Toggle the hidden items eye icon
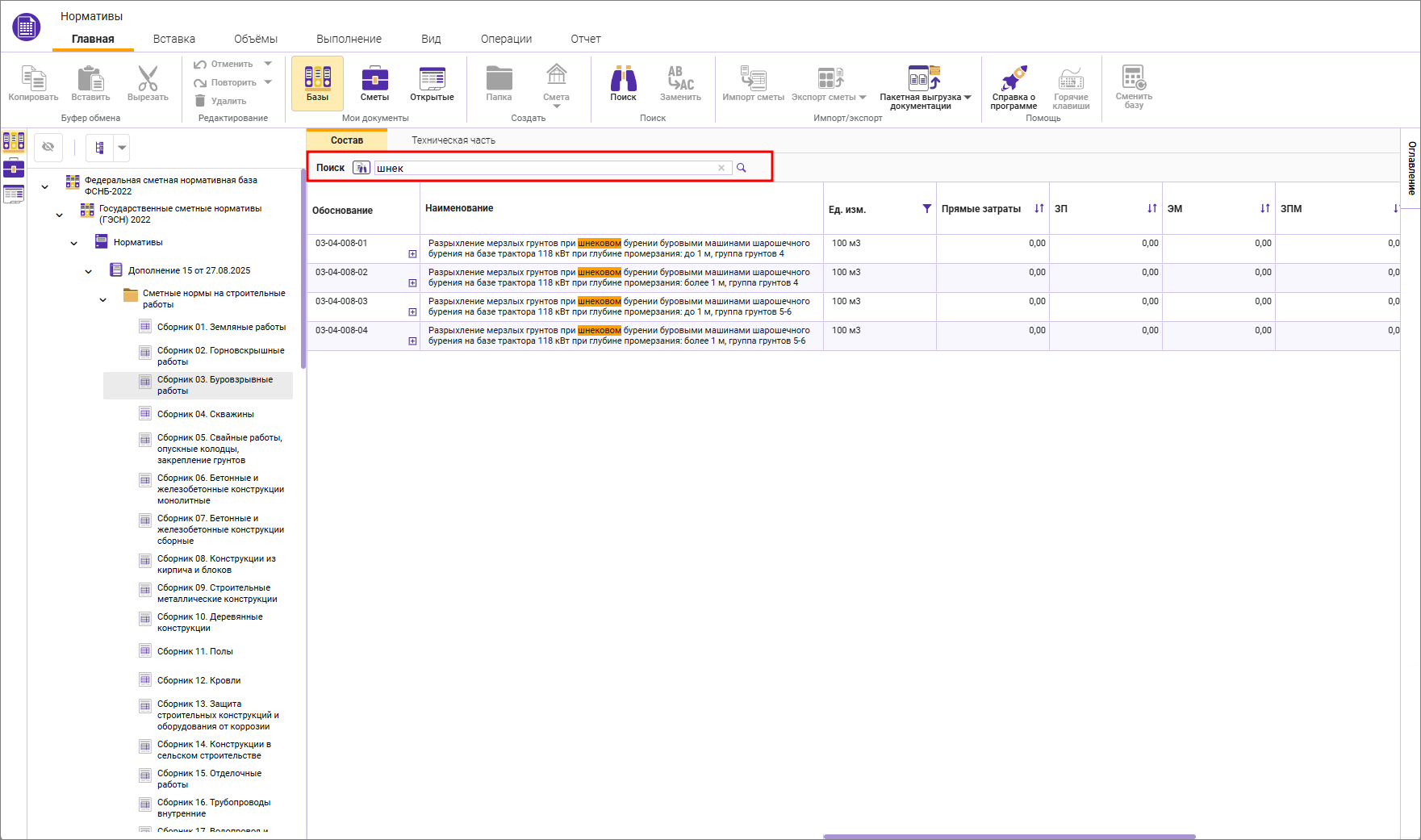The height and width of the screenshot is (840, 1421). point(48,147)
